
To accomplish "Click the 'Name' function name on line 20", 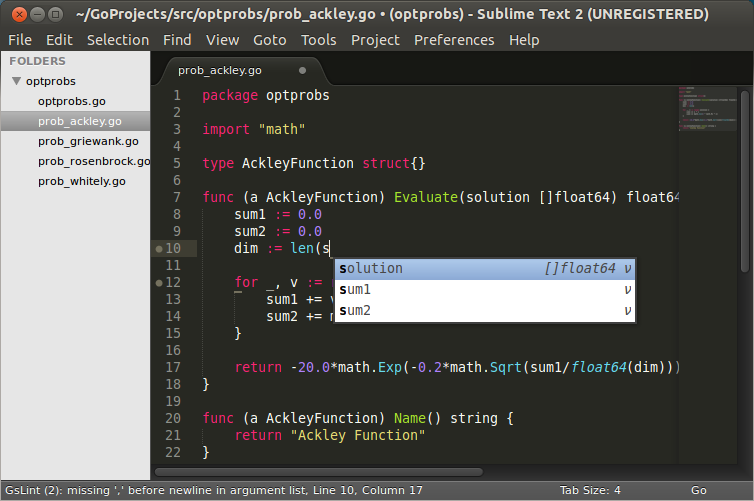I will pyautogui.click(x=410, y=418).
